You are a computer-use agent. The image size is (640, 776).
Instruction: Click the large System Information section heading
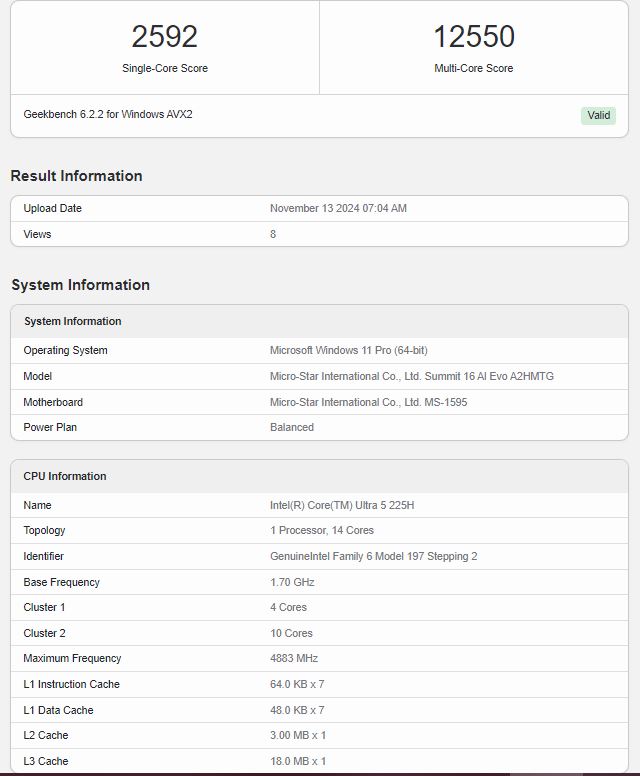tap(80, 285)
